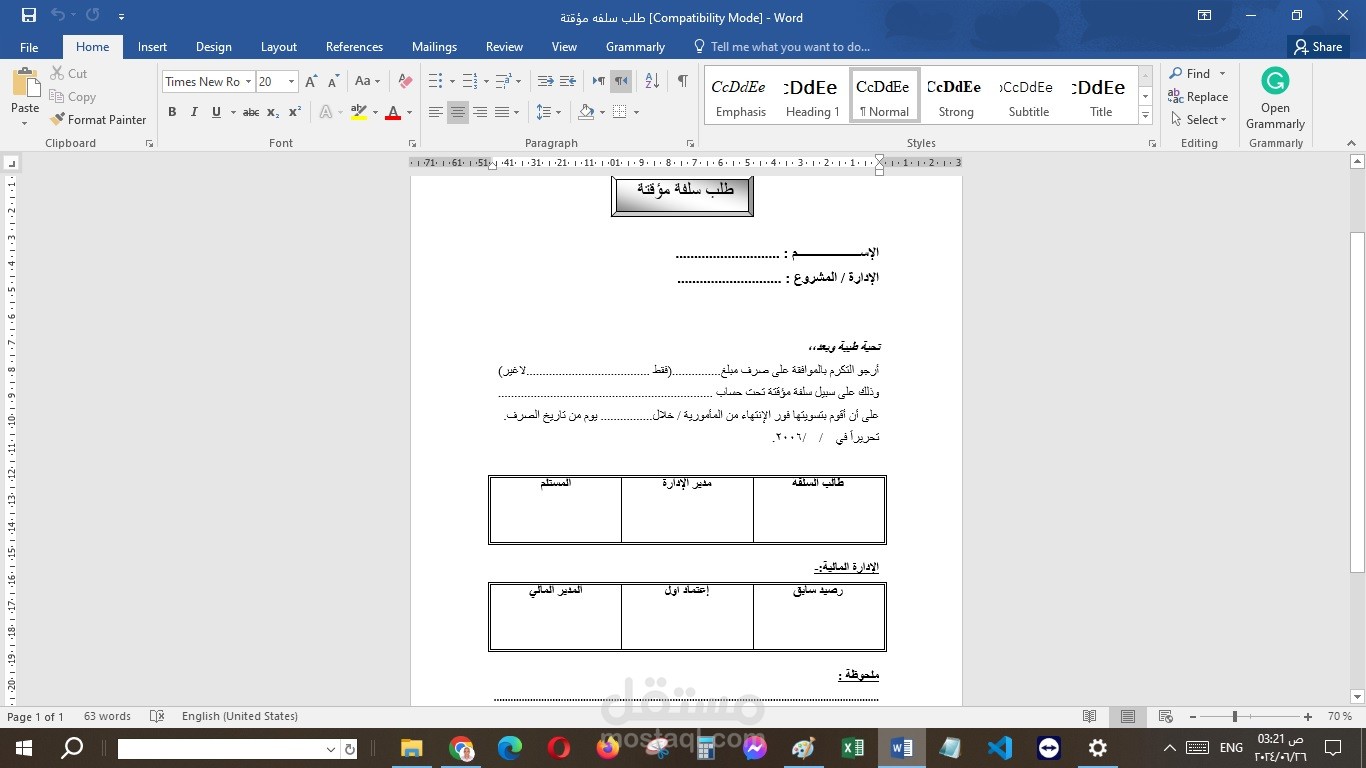Open the Ribbon Display Options icon
The width and height of the screenshot is (1366, 768).
[x=1205, y=16]
